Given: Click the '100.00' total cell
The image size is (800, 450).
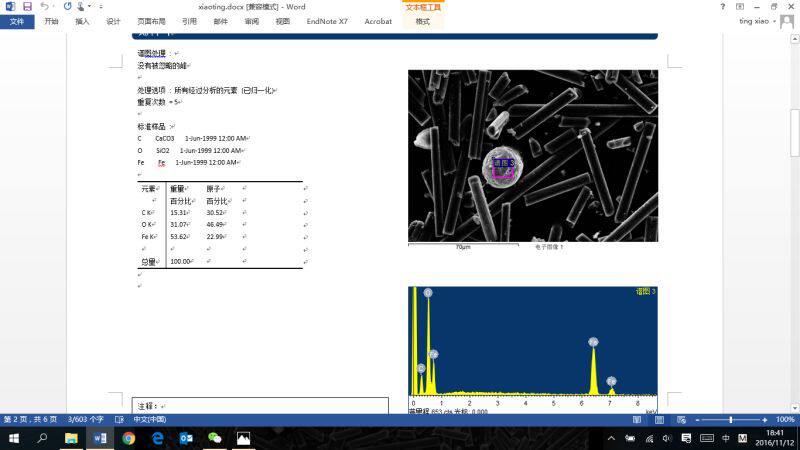Looking at the screenshot, I should 180,261.
